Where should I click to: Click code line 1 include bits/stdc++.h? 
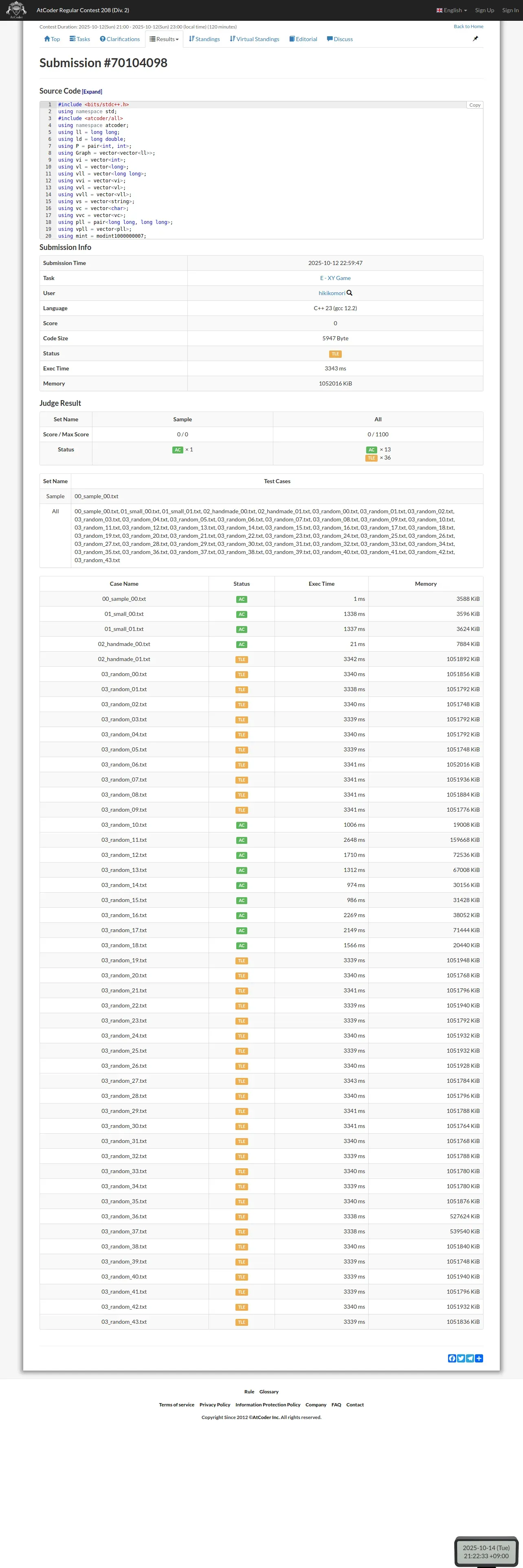tap(93, 105)
